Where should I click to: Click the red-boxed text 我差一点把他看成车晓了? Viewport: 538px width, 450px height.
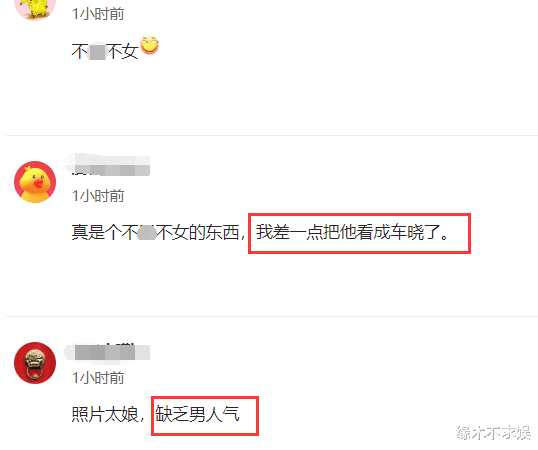[352, 233]
